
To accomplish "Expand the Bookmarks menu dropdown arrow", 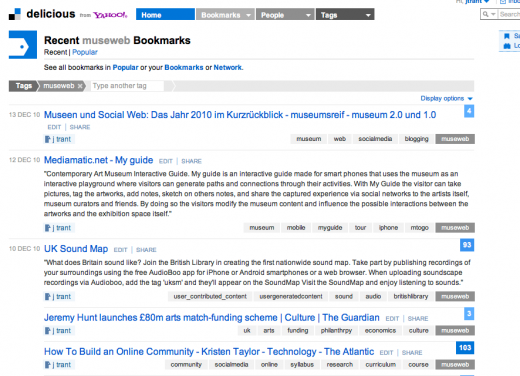I will (x=248, y=15).
